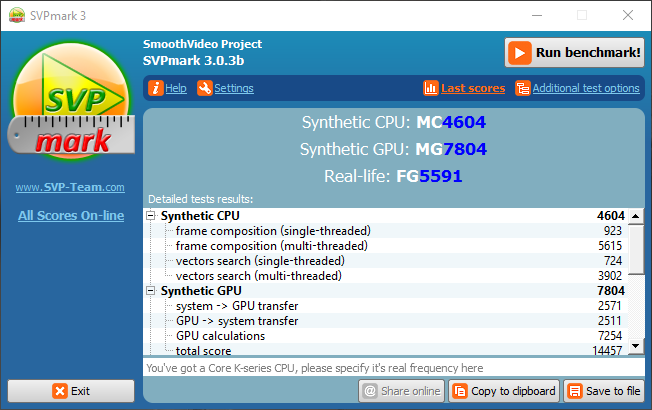Click the Detailed tests results label
This screenshot has width=652, height=410.
pyautogui.click(x=200, y=199)
